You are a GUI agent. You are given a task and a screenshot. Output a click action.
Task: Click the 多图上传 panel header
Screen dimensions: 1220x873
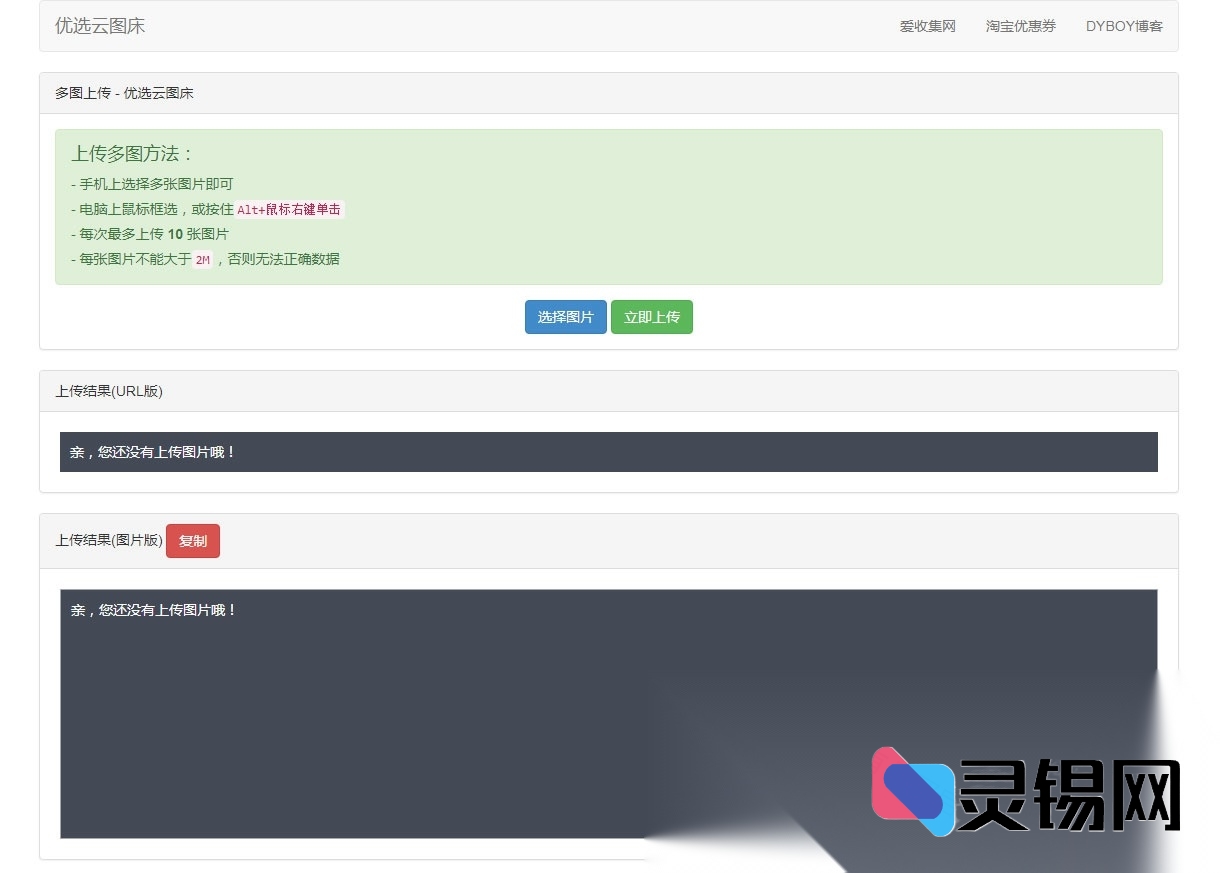click(x=125, y=93)
